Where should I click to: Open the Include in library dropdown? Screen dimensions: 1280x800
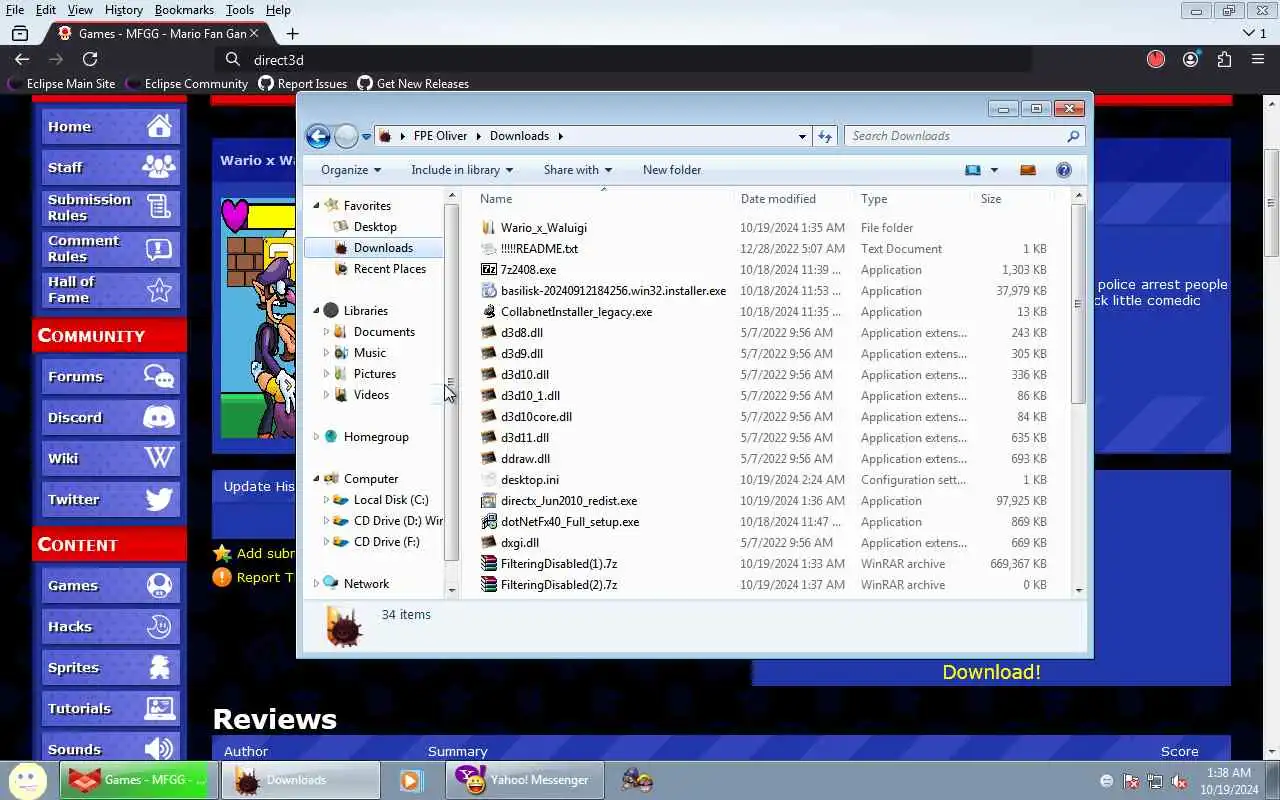[462, 170]
